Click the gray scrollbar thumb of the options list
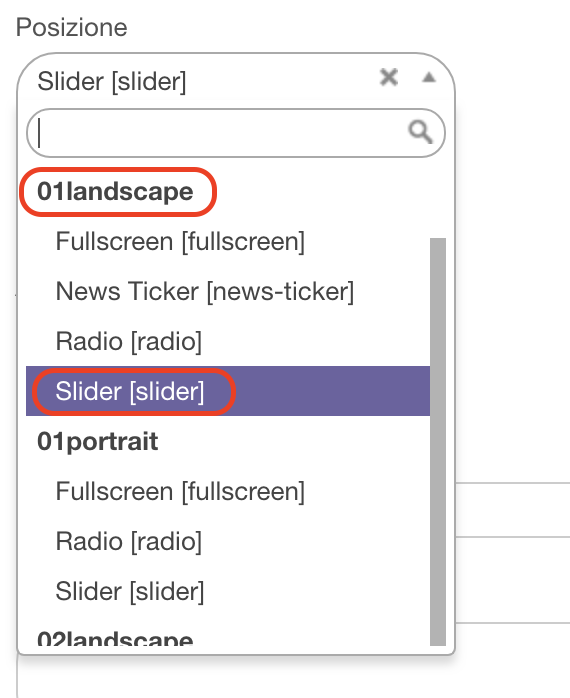570x698 pixels. (x=438, y=442)
